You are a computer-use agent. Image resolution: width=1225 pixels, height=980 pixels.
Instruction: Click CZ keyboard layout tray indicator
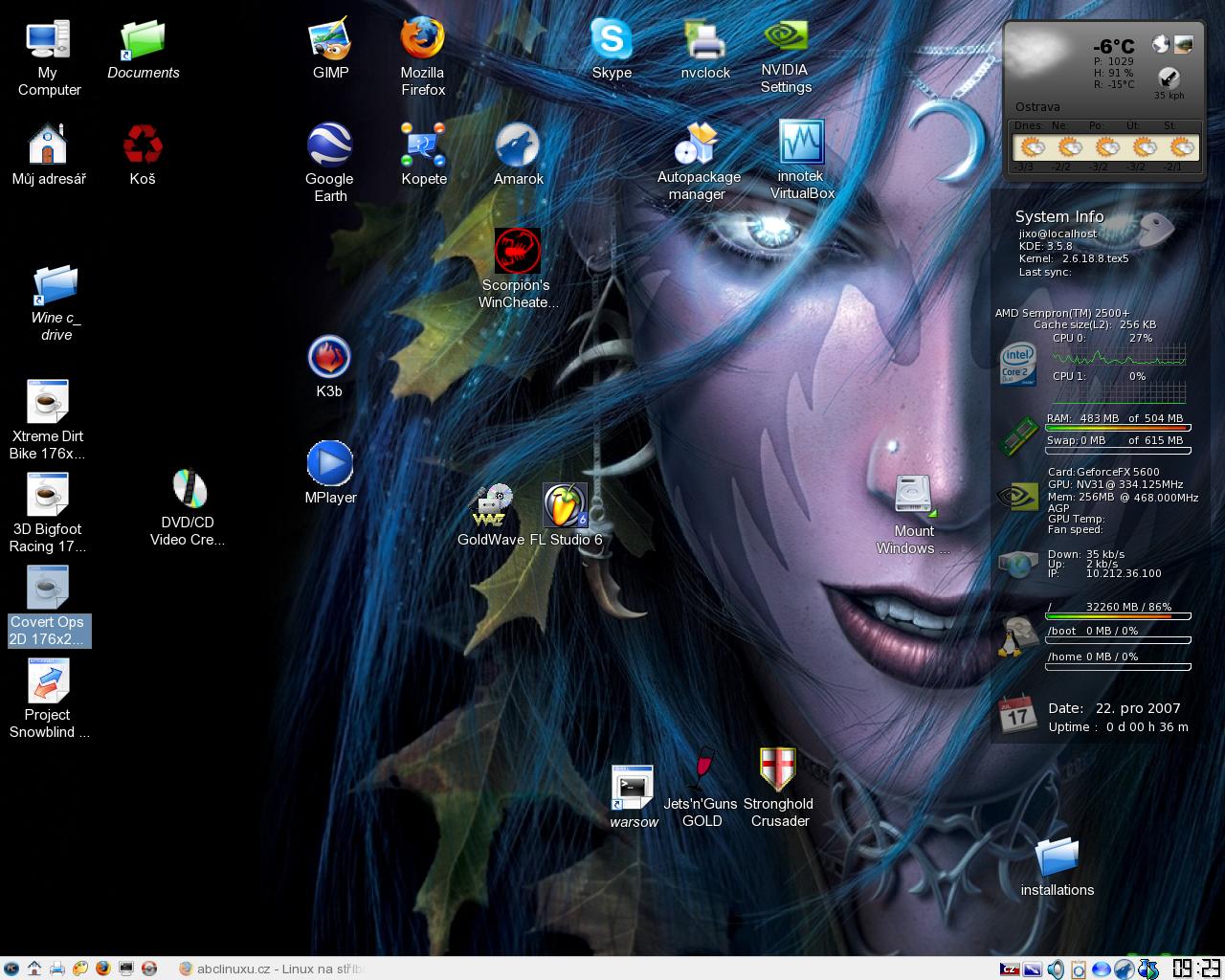(1010, 969)
